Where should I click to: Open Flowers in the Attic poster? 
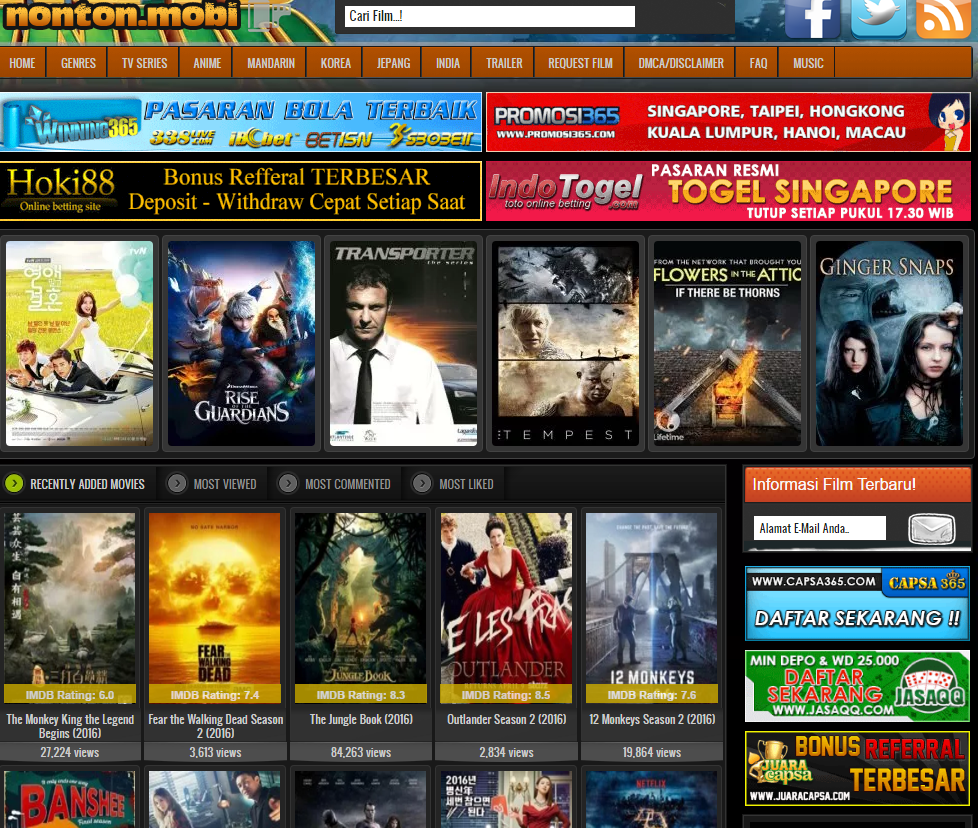tap(727, 344)
